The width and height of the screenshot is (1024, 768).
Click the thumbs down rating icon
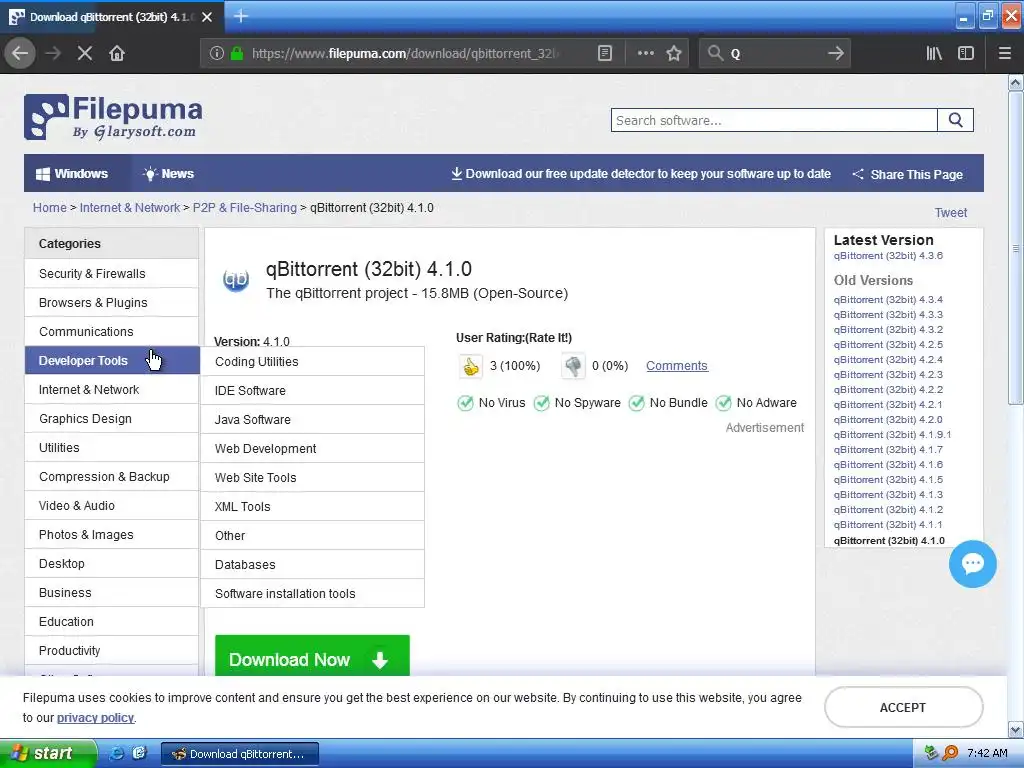point(573,366)
